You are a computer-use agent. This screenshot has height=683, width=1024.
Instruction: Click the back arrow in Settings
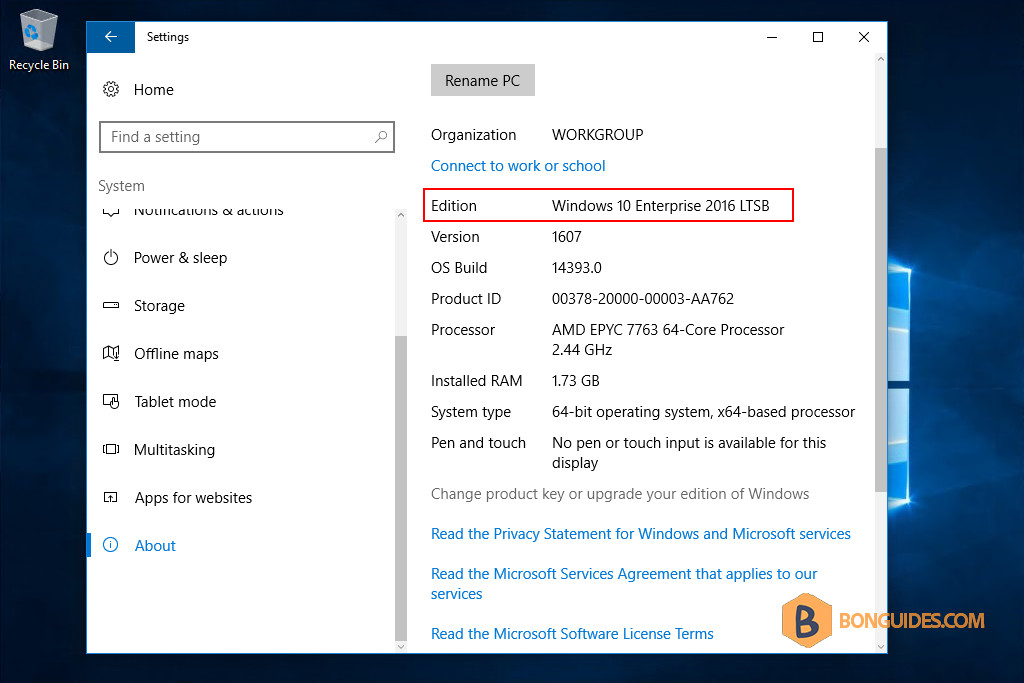111,37
